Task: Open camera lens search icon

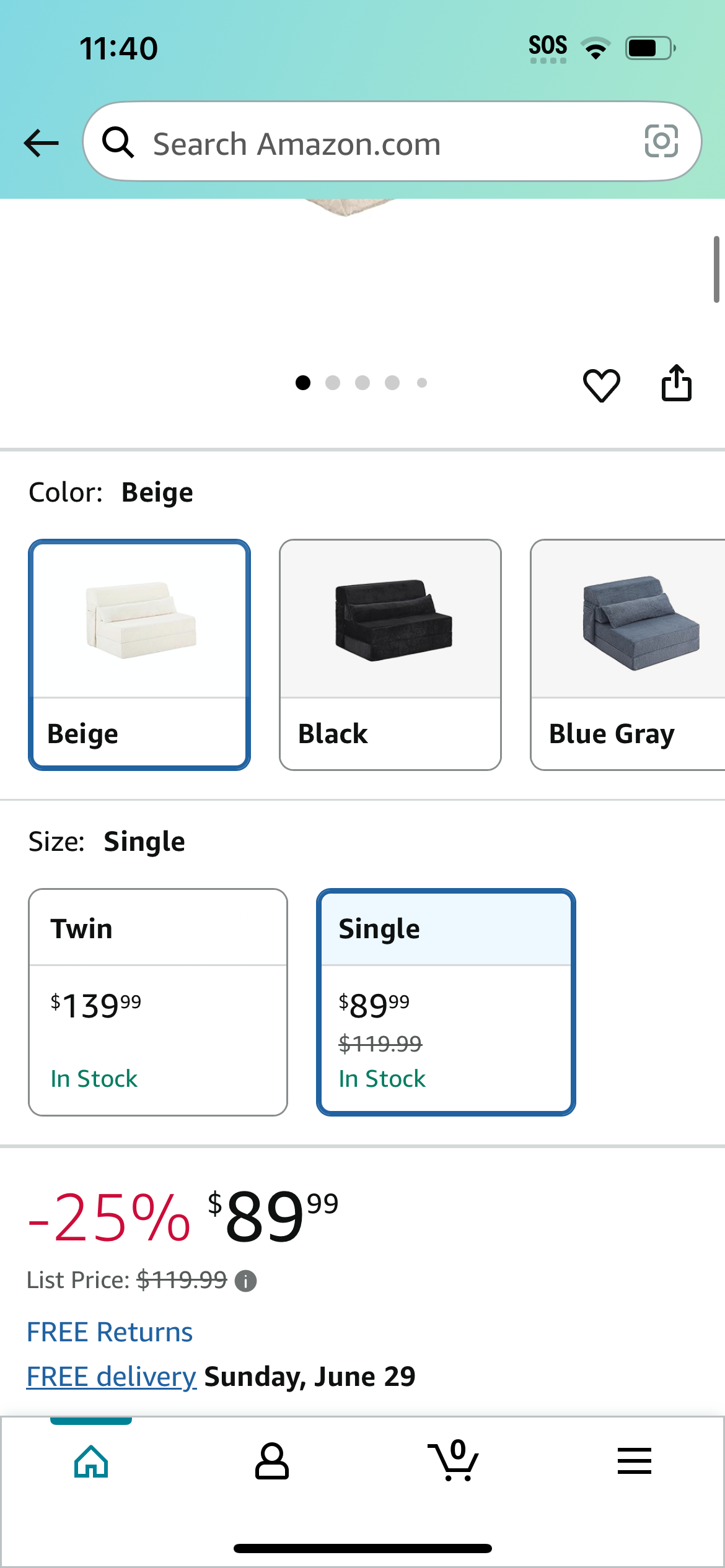Action: 661,141
